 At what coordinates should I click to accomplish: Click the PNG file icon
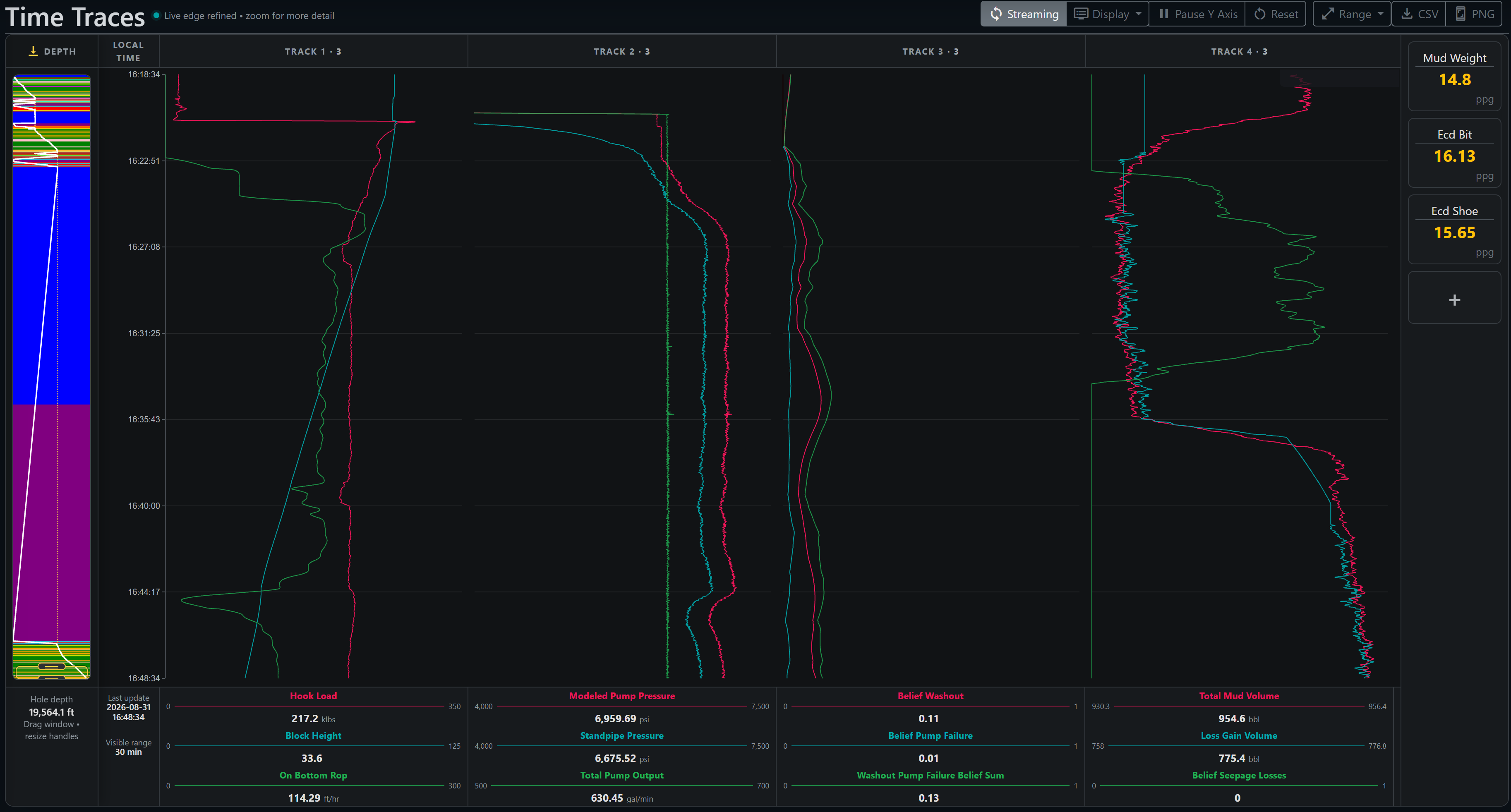tap(1461, 14)
